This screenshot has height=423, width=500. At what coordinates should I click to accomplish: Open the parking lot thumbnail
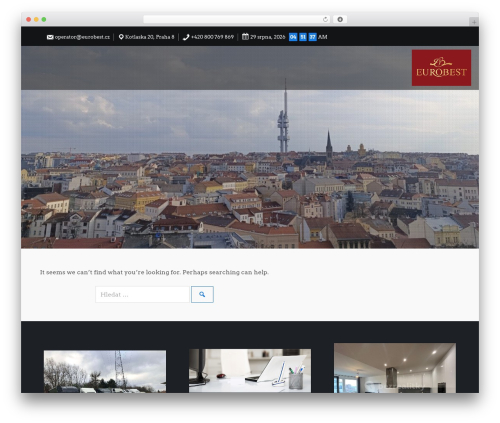105,371
